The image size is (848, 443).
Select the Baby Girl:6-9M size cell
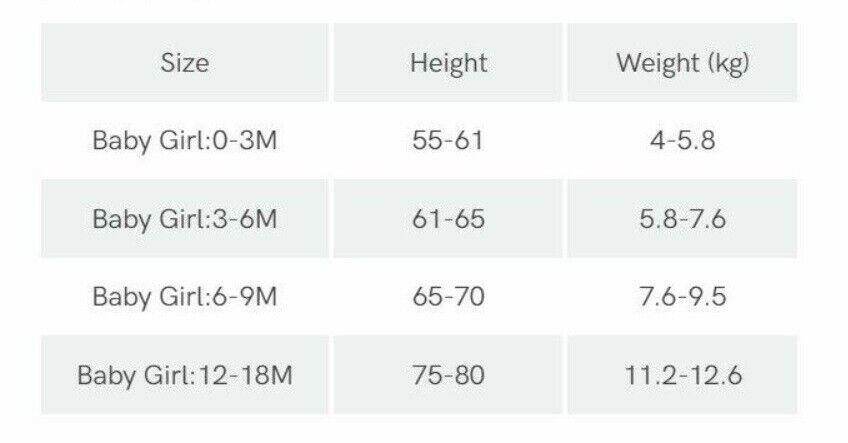coord(185,297)
